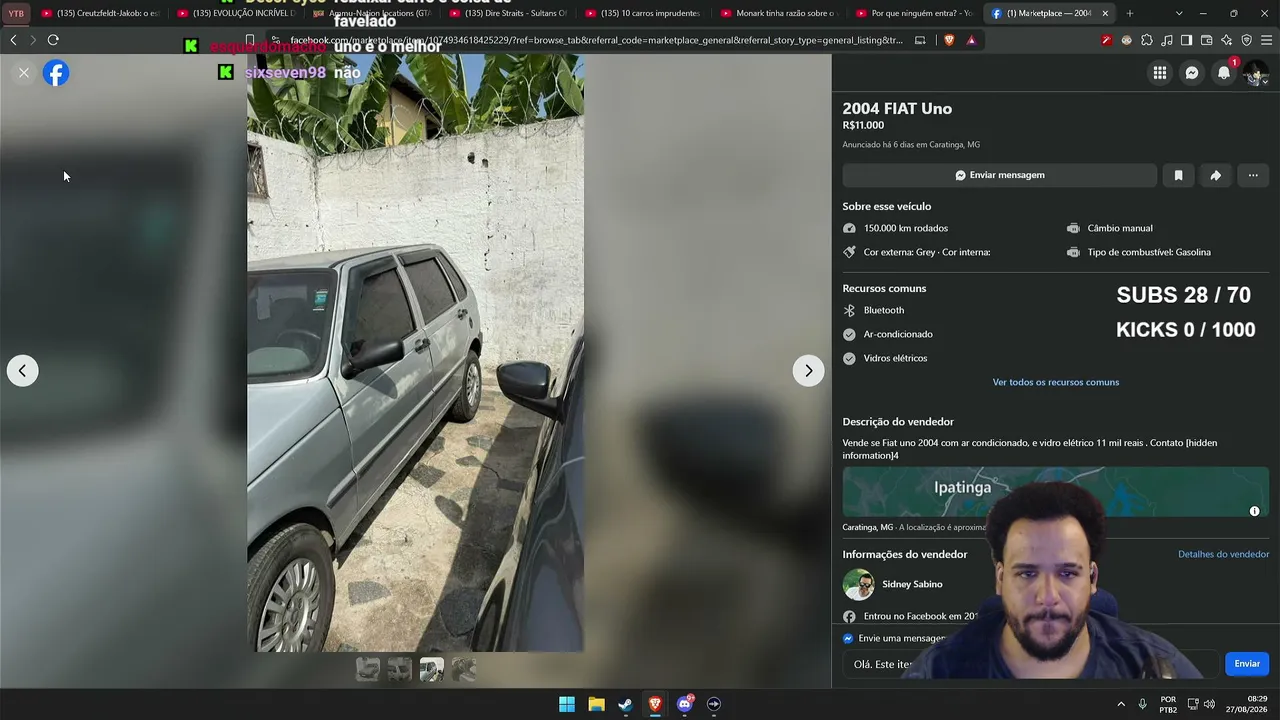Image resolution: width=1280 pixels, height=720 pixels.
Task: Open the account profile menu
Action: click(1256, 74)
